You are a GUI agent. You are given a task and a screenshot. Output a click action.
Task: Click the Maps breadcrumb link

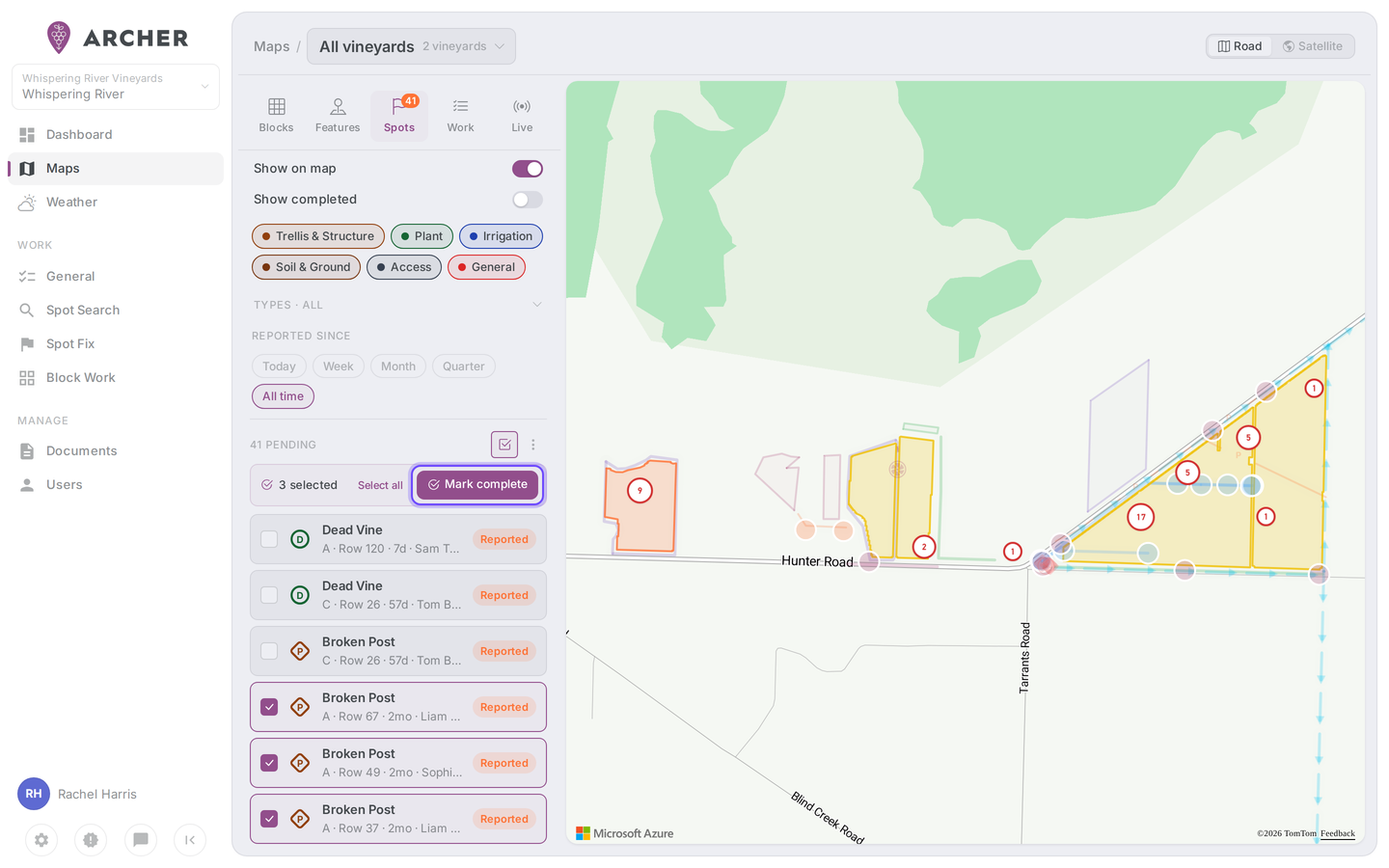tap(272, 46)
